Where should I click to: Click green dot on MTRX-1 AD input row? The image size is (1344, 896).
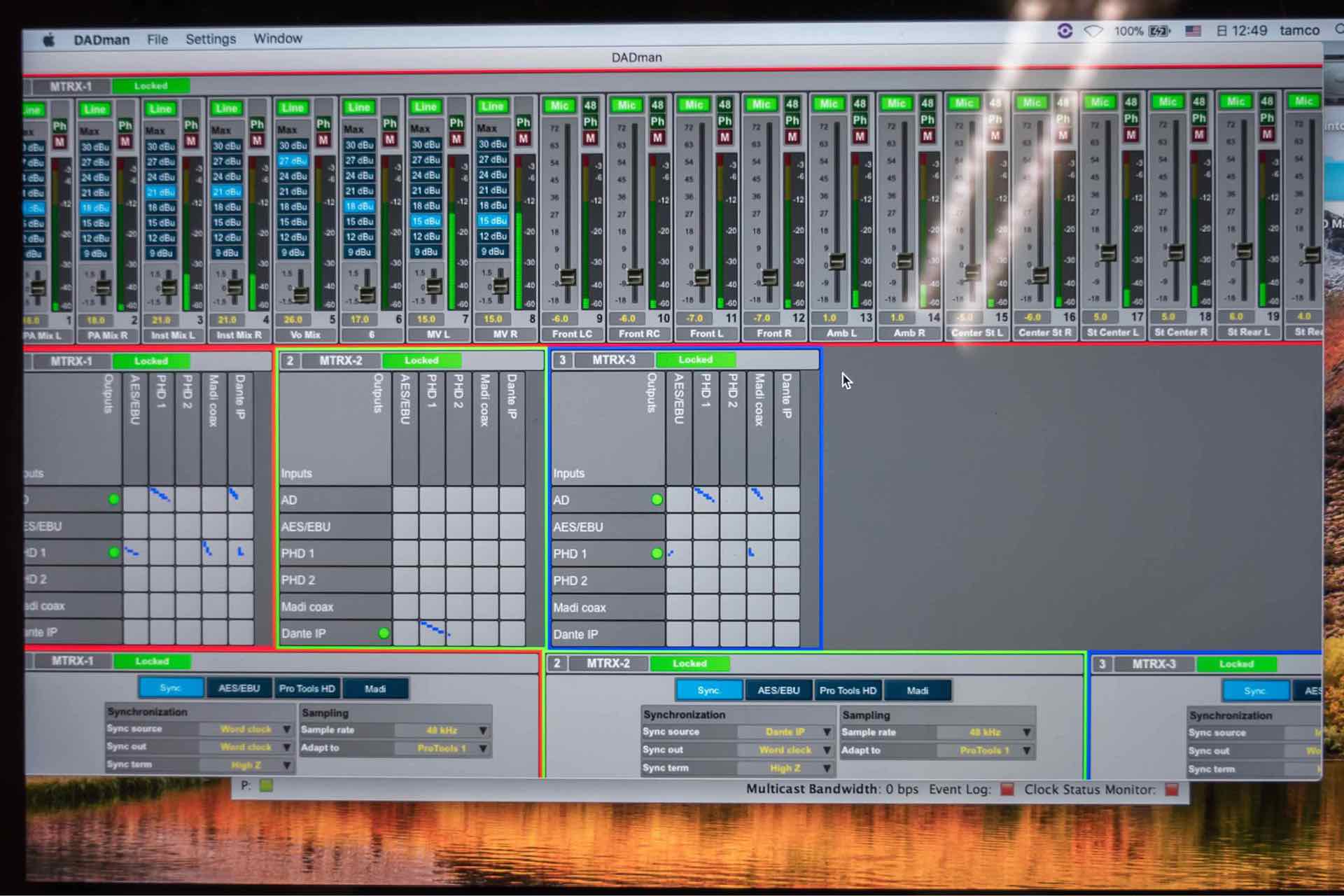tap(113, 499)
